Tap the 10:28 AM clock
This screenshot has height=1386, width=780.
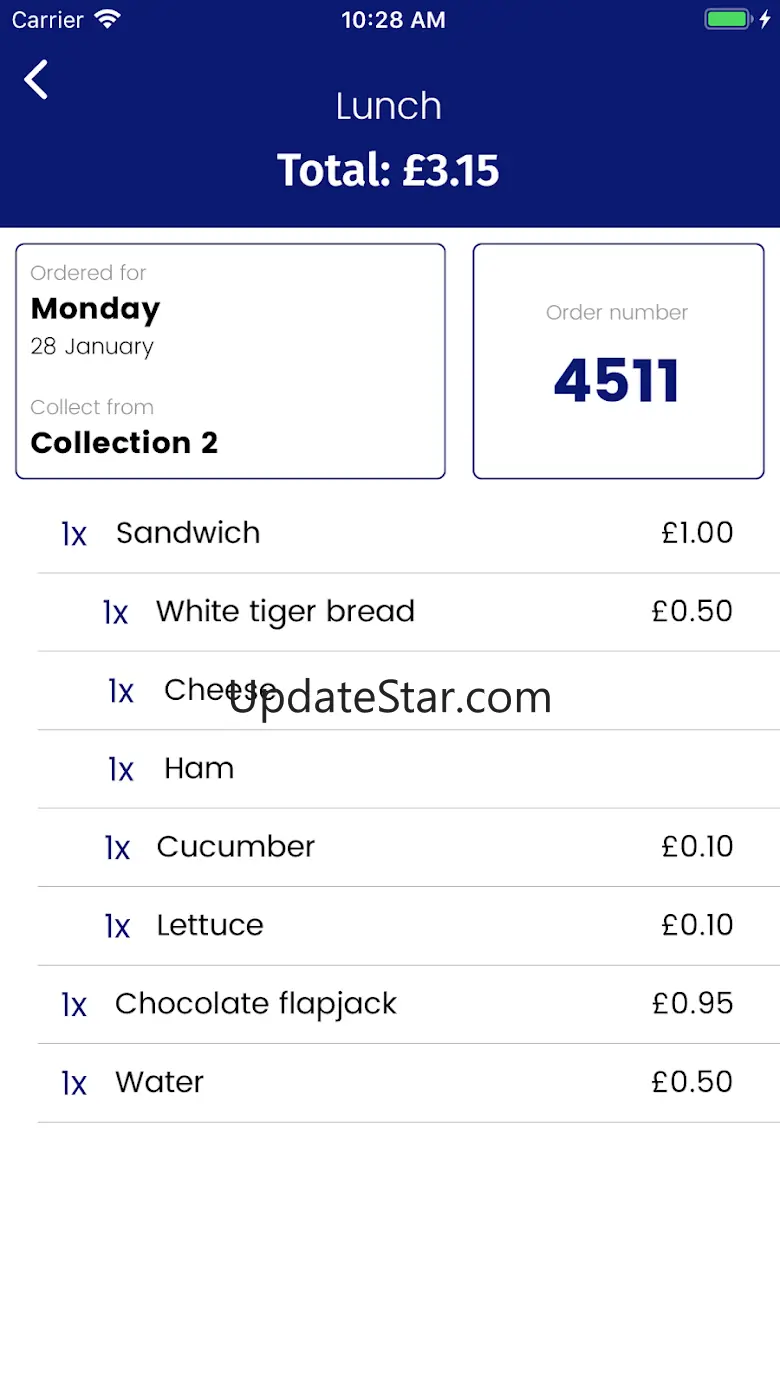(x=393, y=20)
